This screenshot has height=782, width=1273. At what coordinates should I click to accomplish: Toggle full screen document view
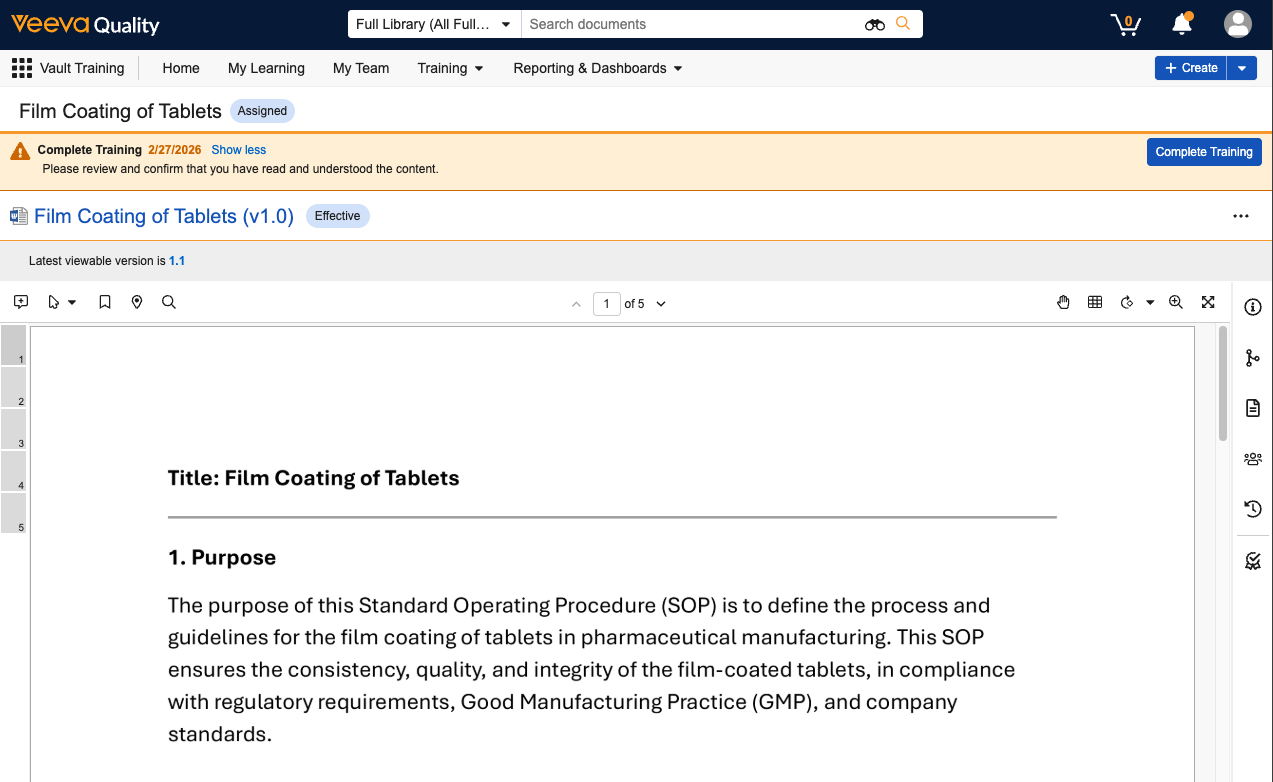[x=1208, y=302]
